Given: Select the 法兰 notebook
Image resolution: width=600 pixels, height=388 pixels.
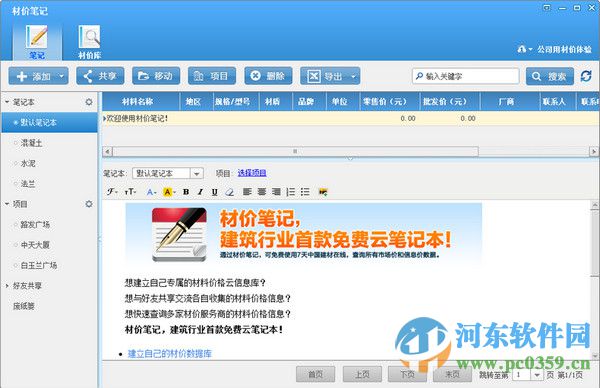Looking at the screenshot, I should click(x=28, y=184).
